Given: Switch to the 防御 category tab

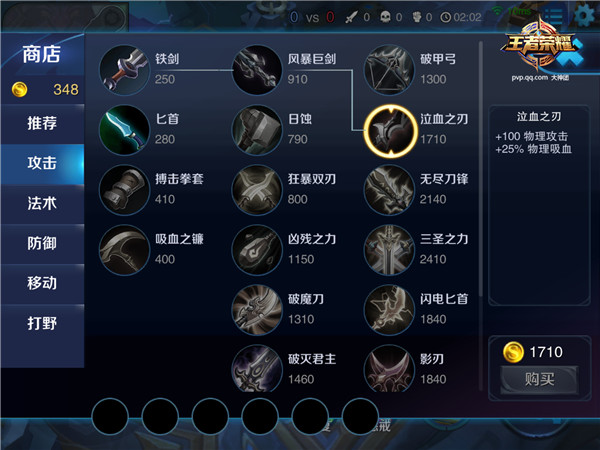Looking at the screenshot, I should [42, 243].
